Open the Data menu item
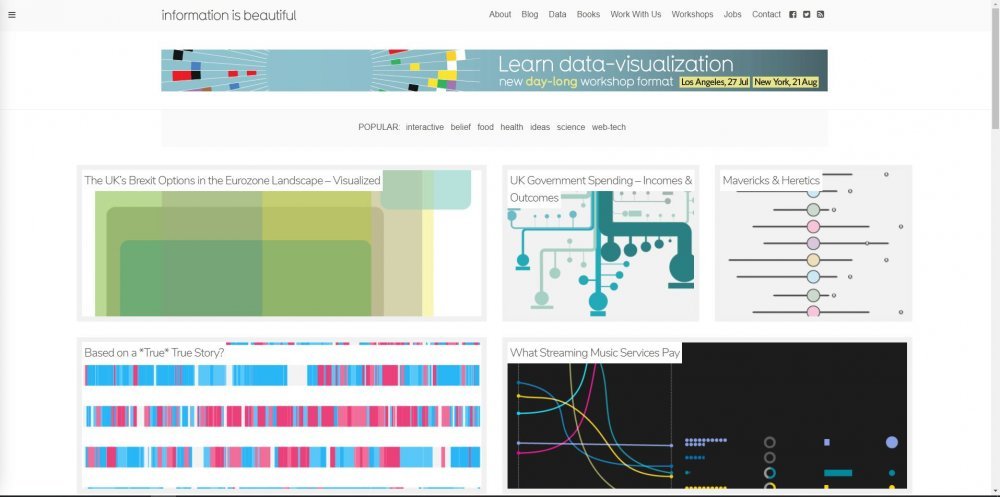The width and height of the screenshot is (1000, 497). click(557, 14)
